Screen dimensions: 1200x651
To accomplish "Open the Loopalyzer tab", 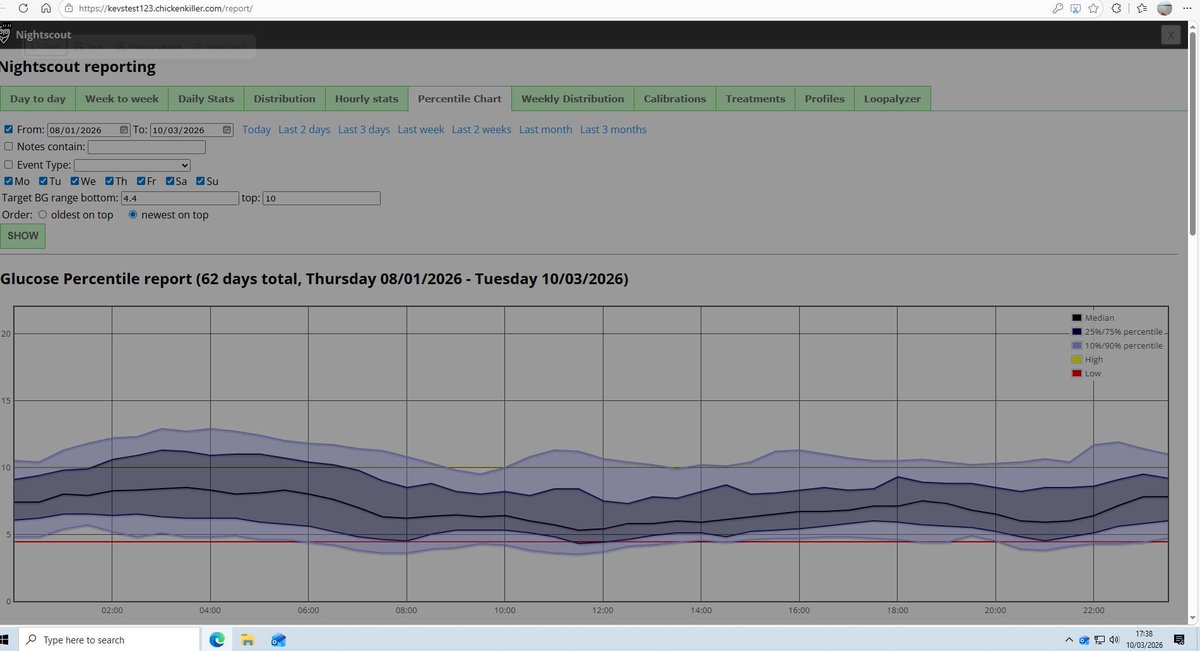I will 893,98.
